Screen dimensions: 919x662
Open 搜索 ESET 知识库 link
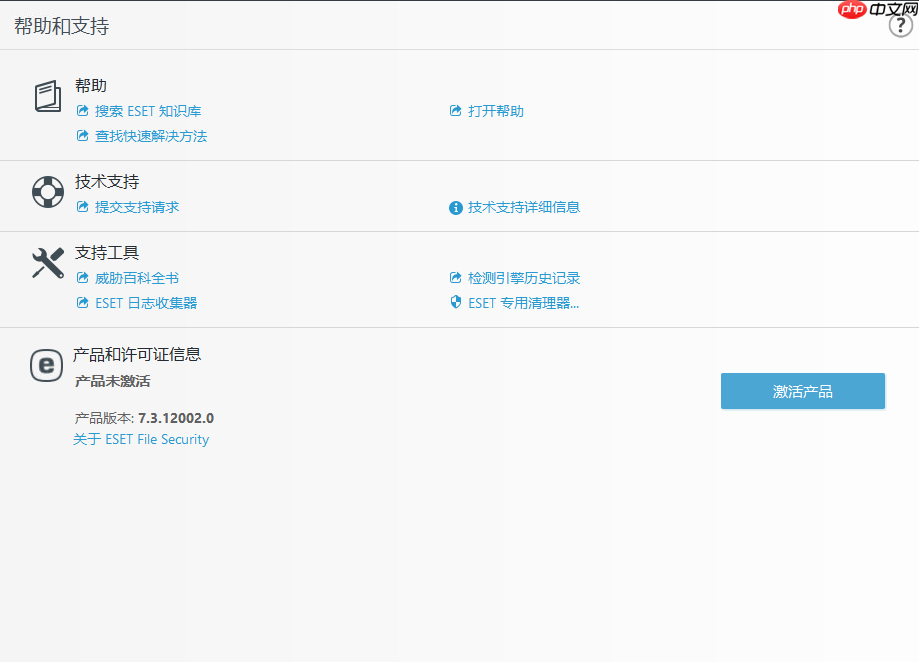pyautogui.click(x=148, y=111)
